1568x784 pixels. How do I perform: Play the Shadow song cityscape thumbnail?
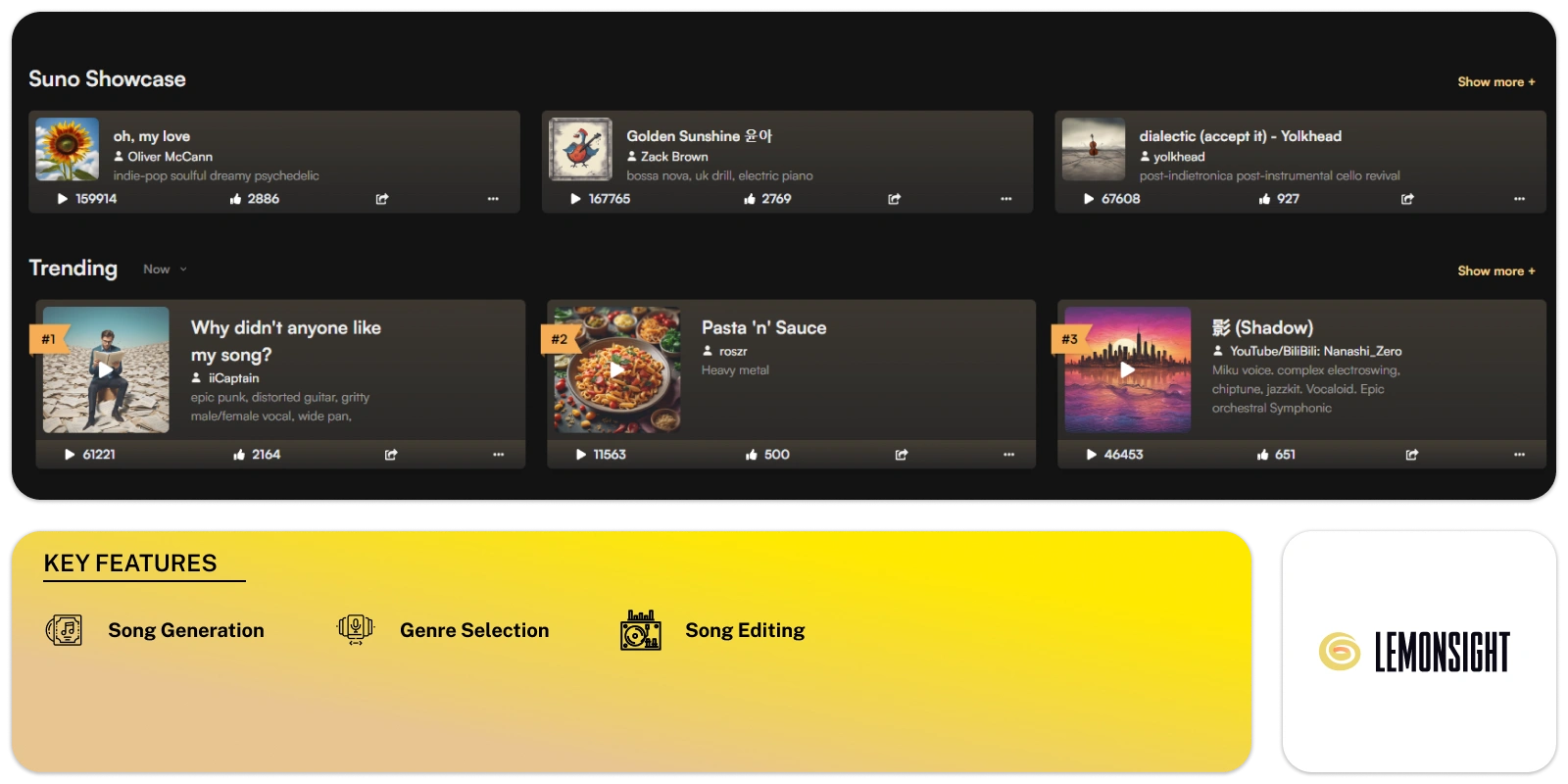pyautogui.click(x=1127, y=369)
